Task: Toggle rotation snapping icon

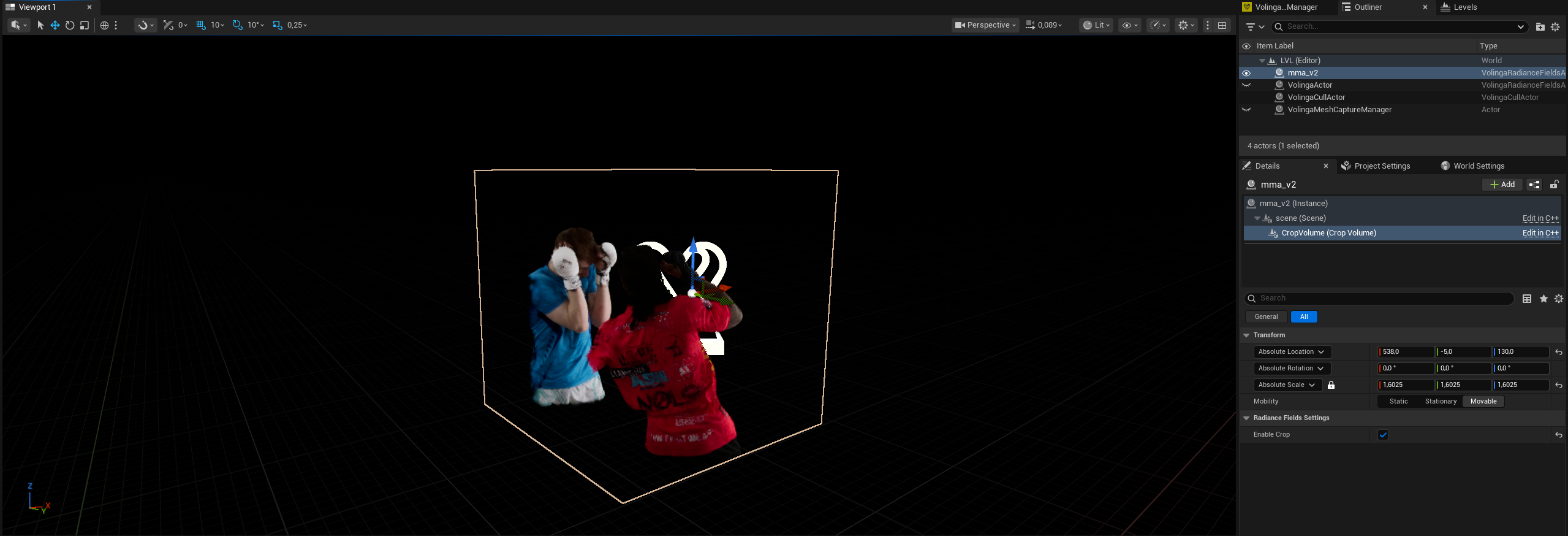Action: point(237,25)
